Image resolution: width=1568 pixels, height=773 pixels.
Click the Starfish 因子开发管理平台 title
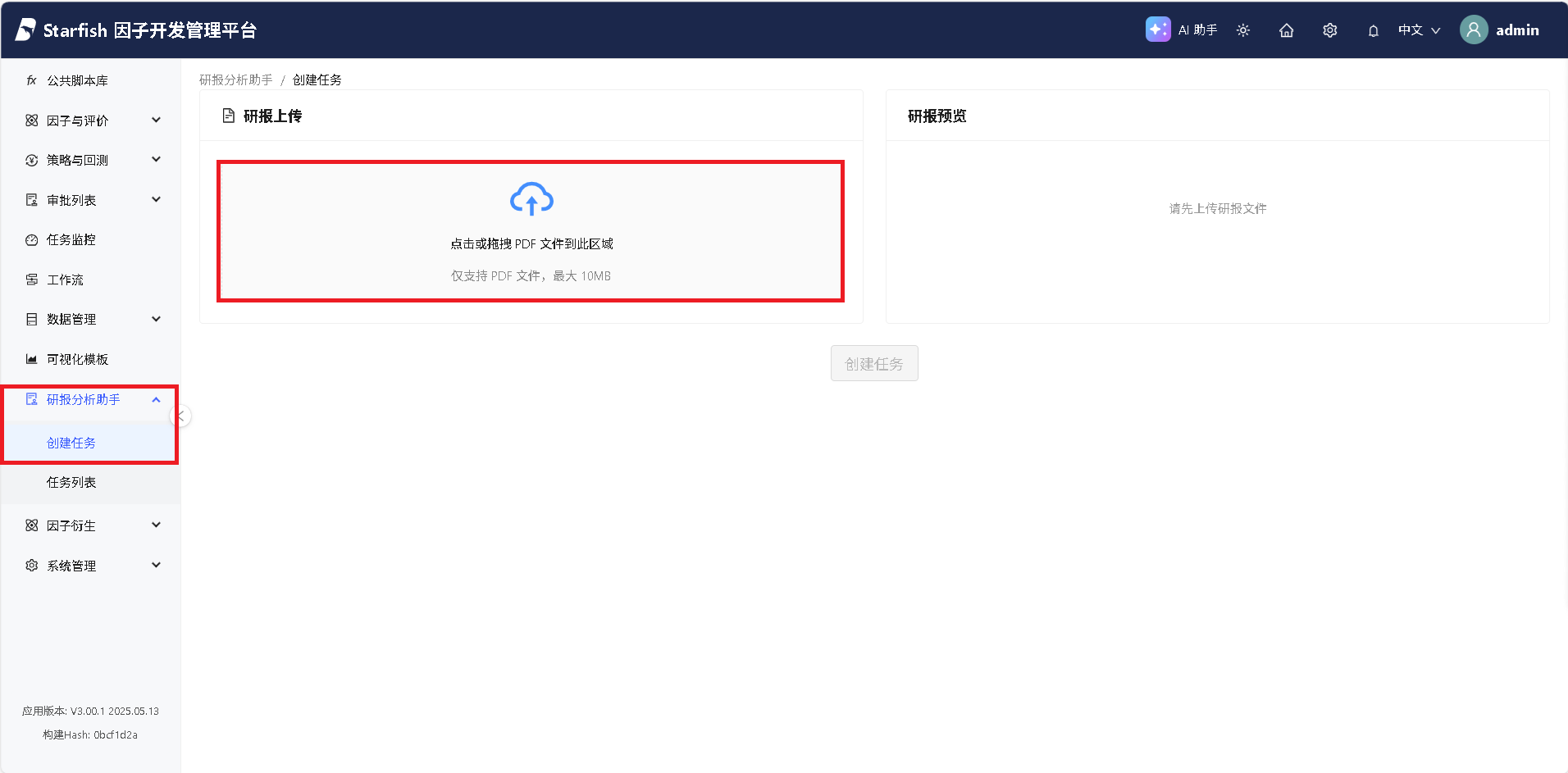tap(150, 30)
